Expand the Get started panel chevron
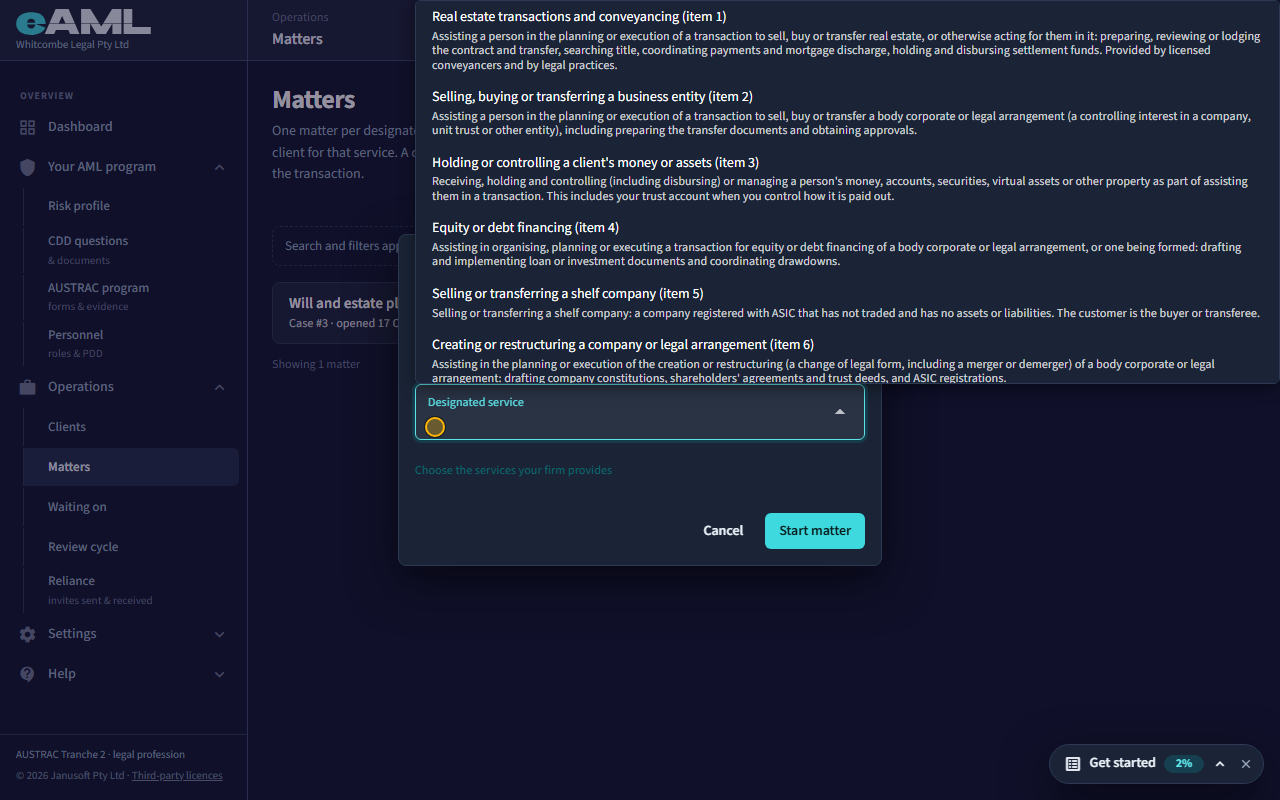Viewport: 1280px width, 800px height. pos(1220,764)
